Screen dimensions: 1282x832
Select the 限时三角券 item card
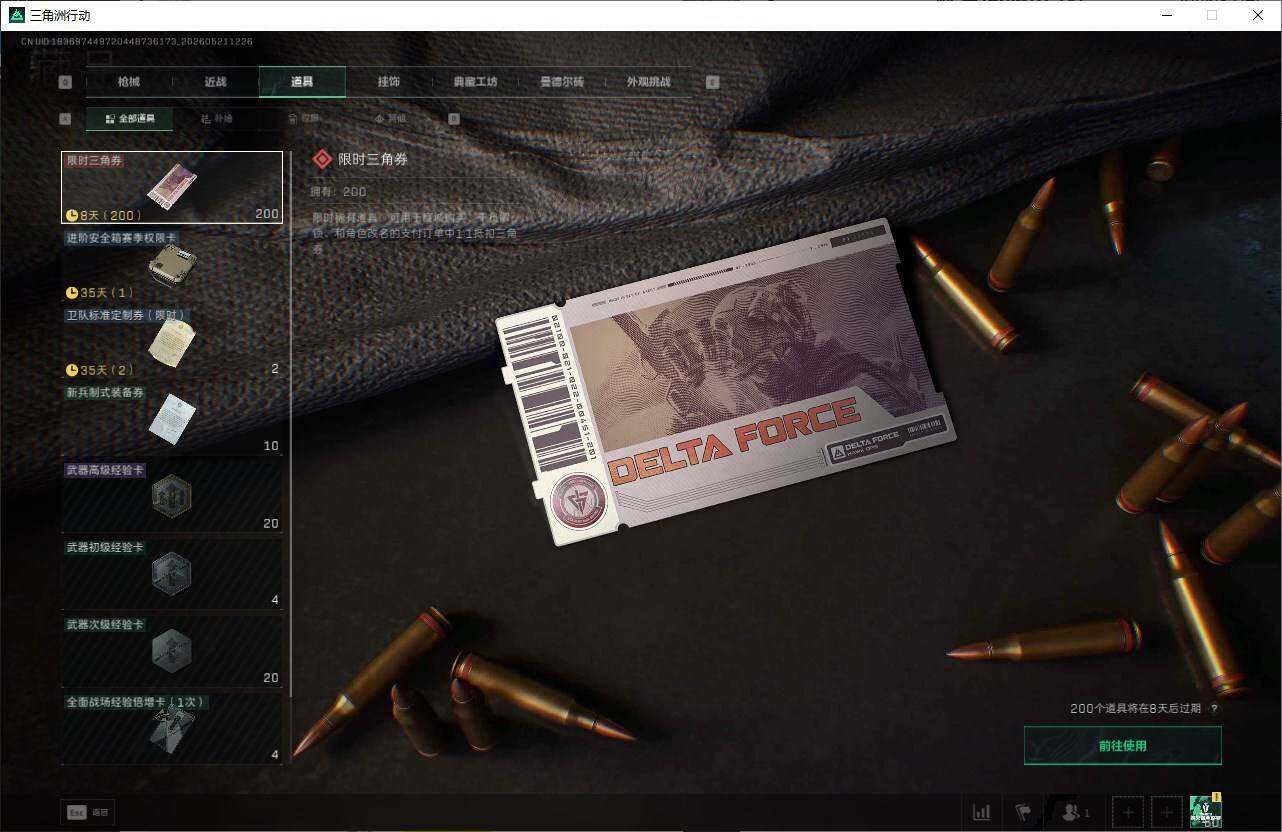172,187
